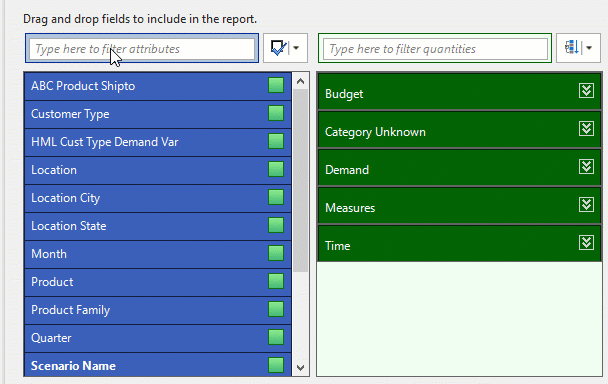The width and height of the screenshot is (608, 384).
Task: Toggle the Customer Type green checkbox
Action: click(276, 113)
